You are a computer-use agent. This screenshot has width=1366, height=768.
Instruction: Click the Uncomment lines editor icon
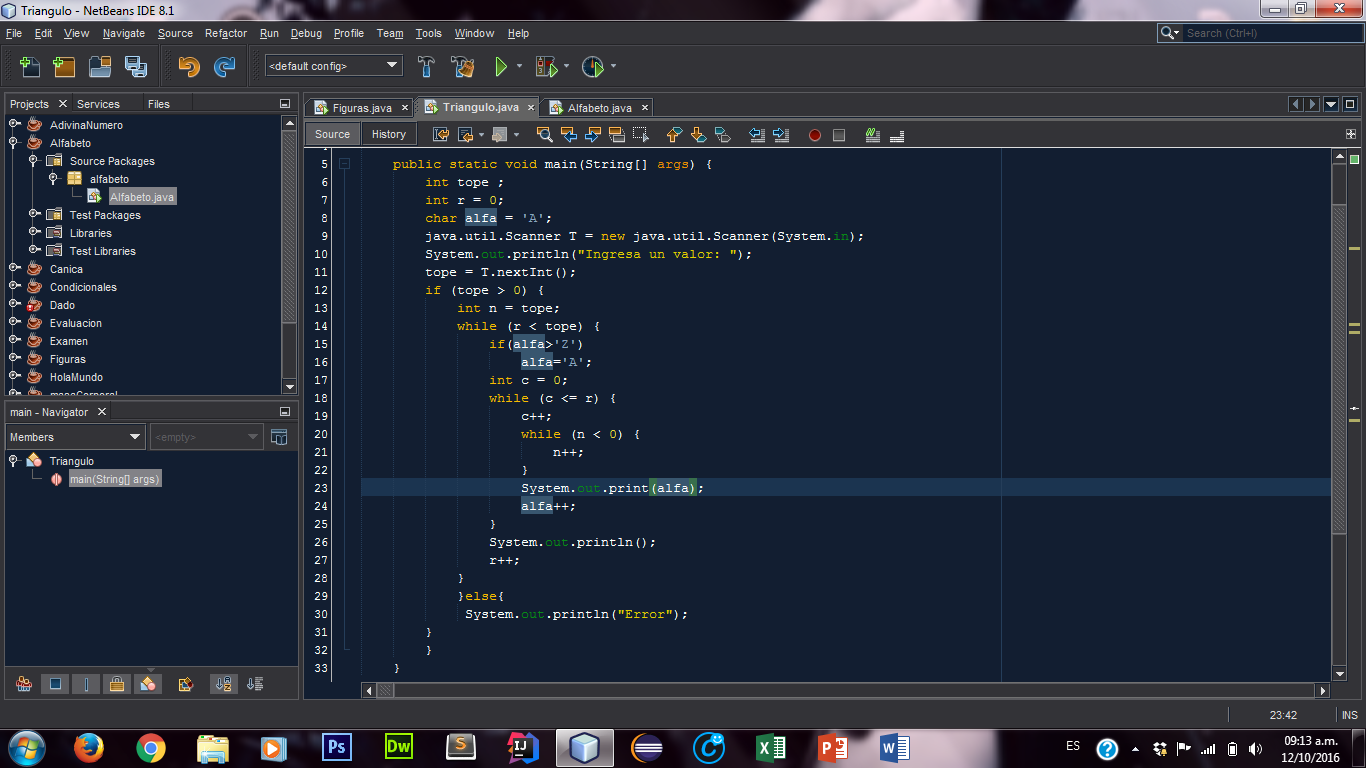(x=897, y=135)
